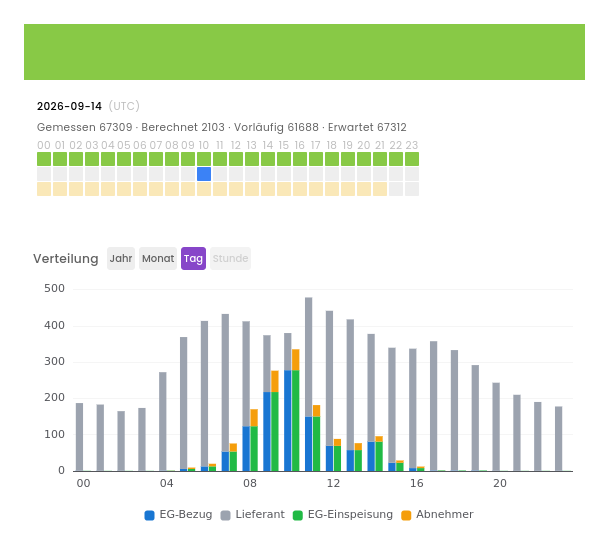Screen dimensions: 609x554
Task: Click green measured cell for hour 12
Action: coord(236,159)
